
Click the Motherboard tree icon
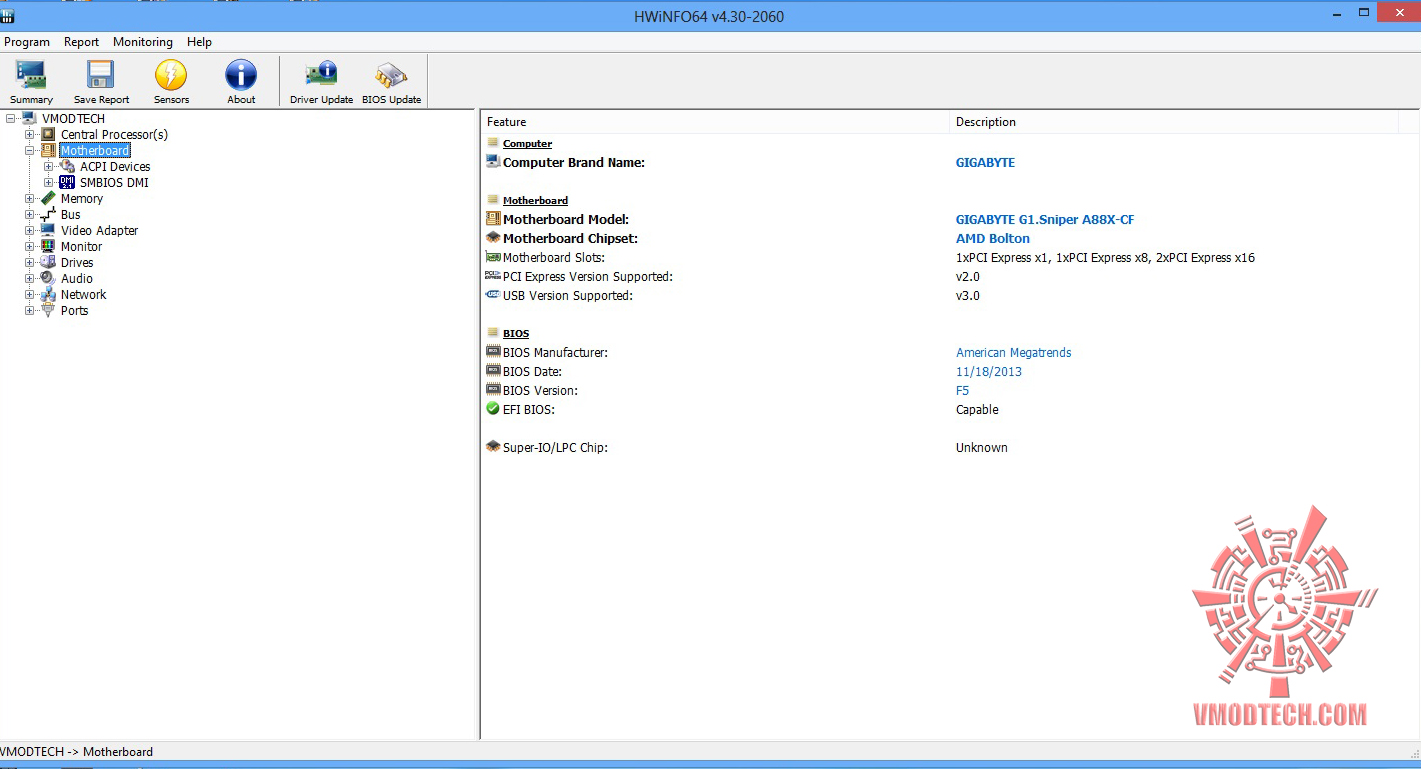48,151
